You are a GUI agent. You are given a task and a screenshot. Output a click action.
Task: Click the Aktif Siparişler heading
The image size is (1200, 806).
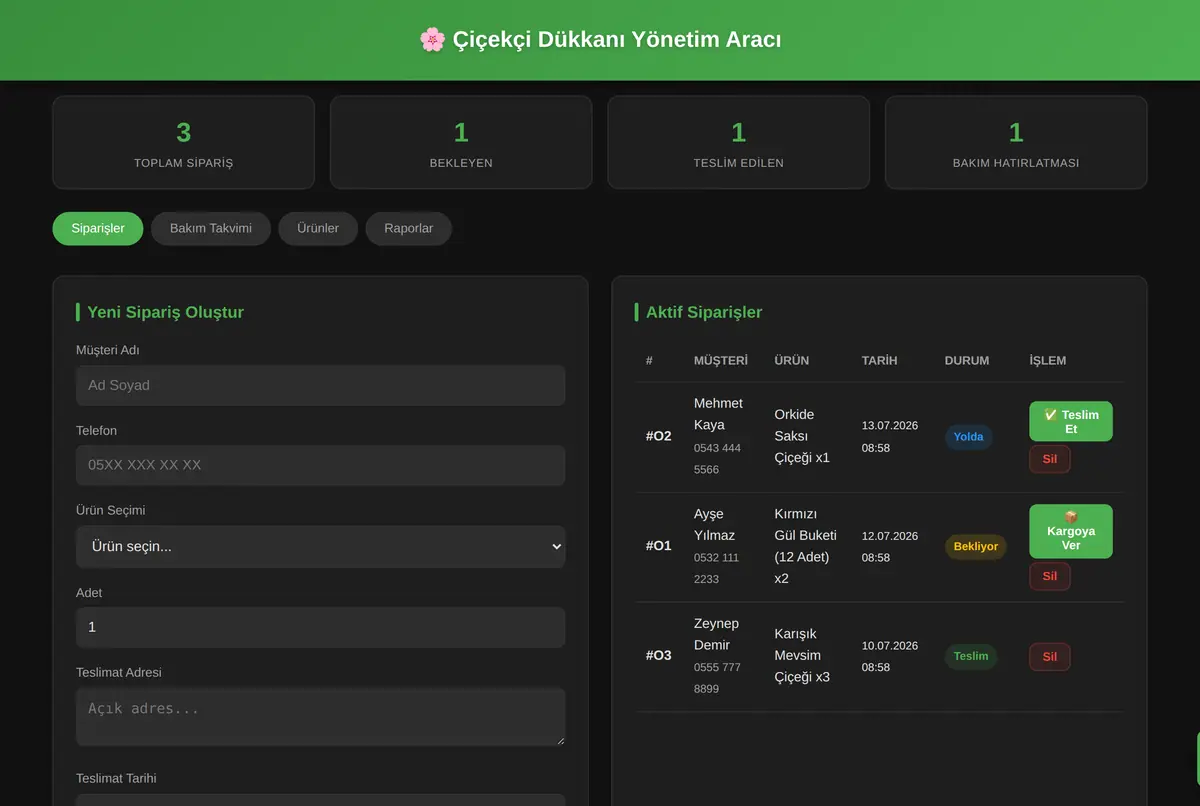click(x=704, y=312)
